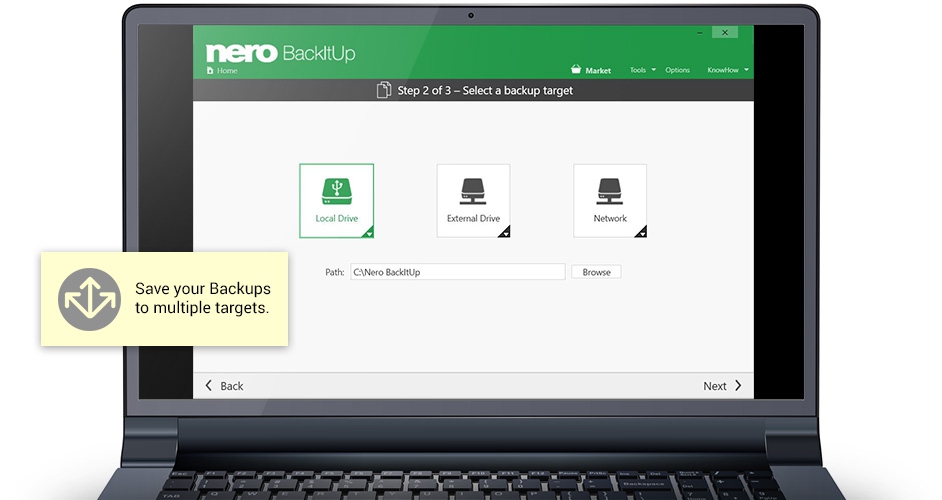942x500 pixels.
Task: Click the 'Save your Backups to multiple targets.' text
Action: 202,298
